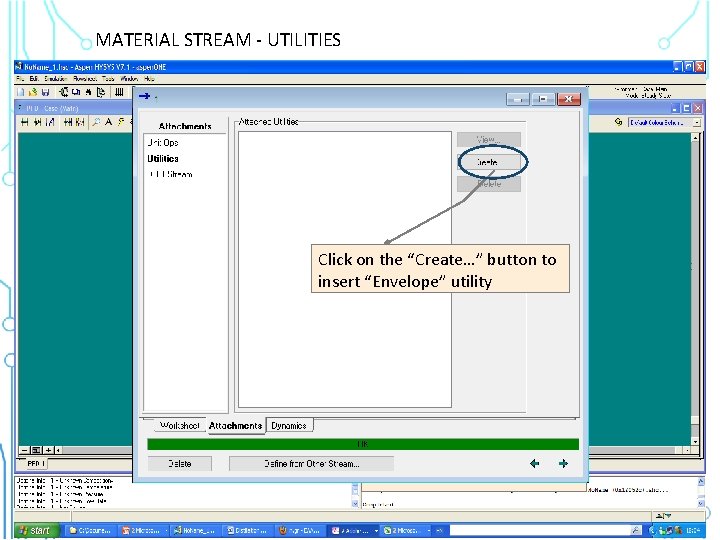Open the Tools menu
This screenshot has height=540, width=720.
pos(108,79)
